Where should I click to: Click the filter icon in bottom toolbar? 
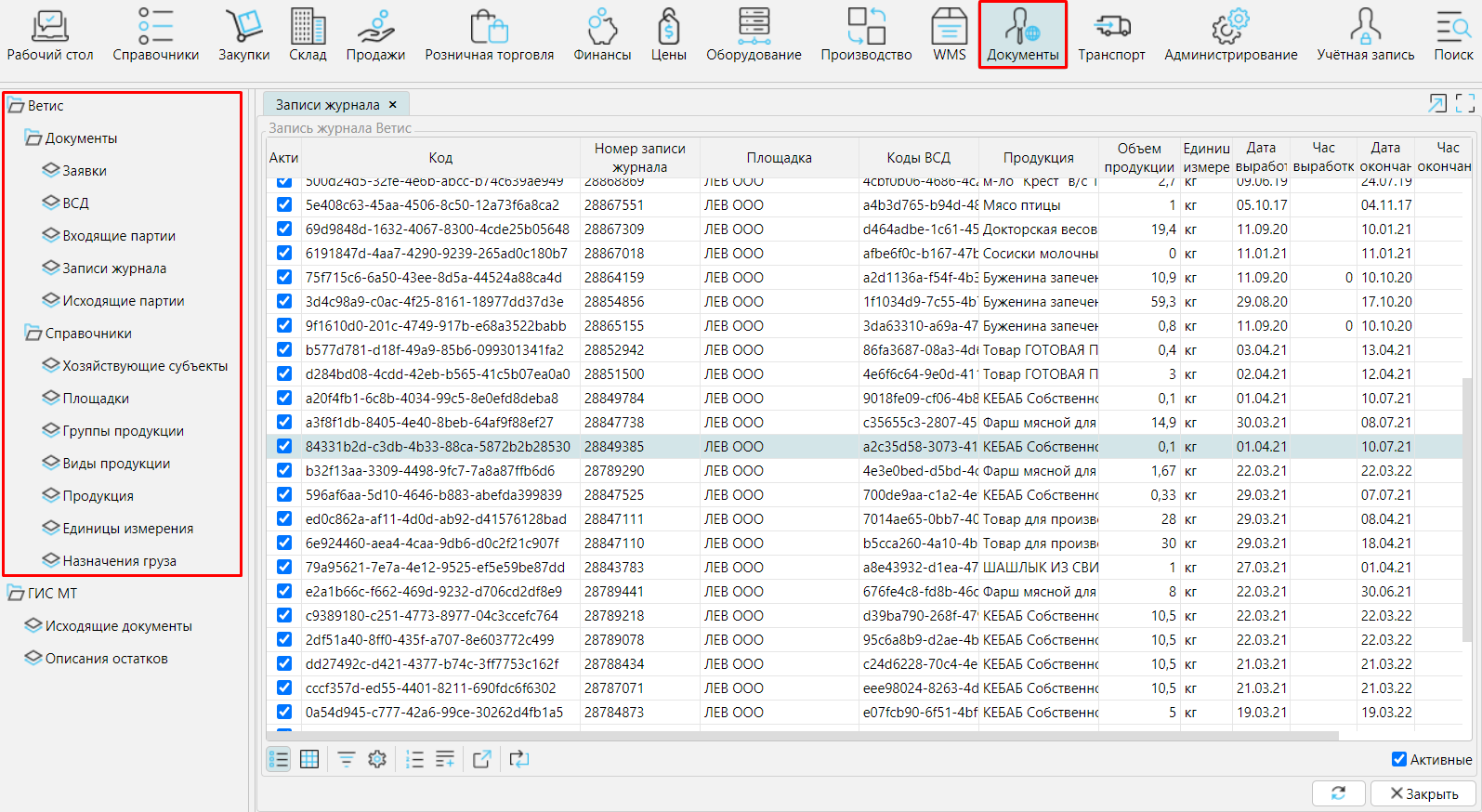tap(346, 759)
